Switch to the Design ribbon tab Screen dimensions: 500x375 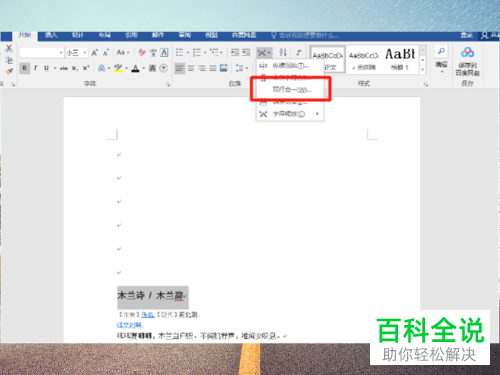[x=78, y=35]
